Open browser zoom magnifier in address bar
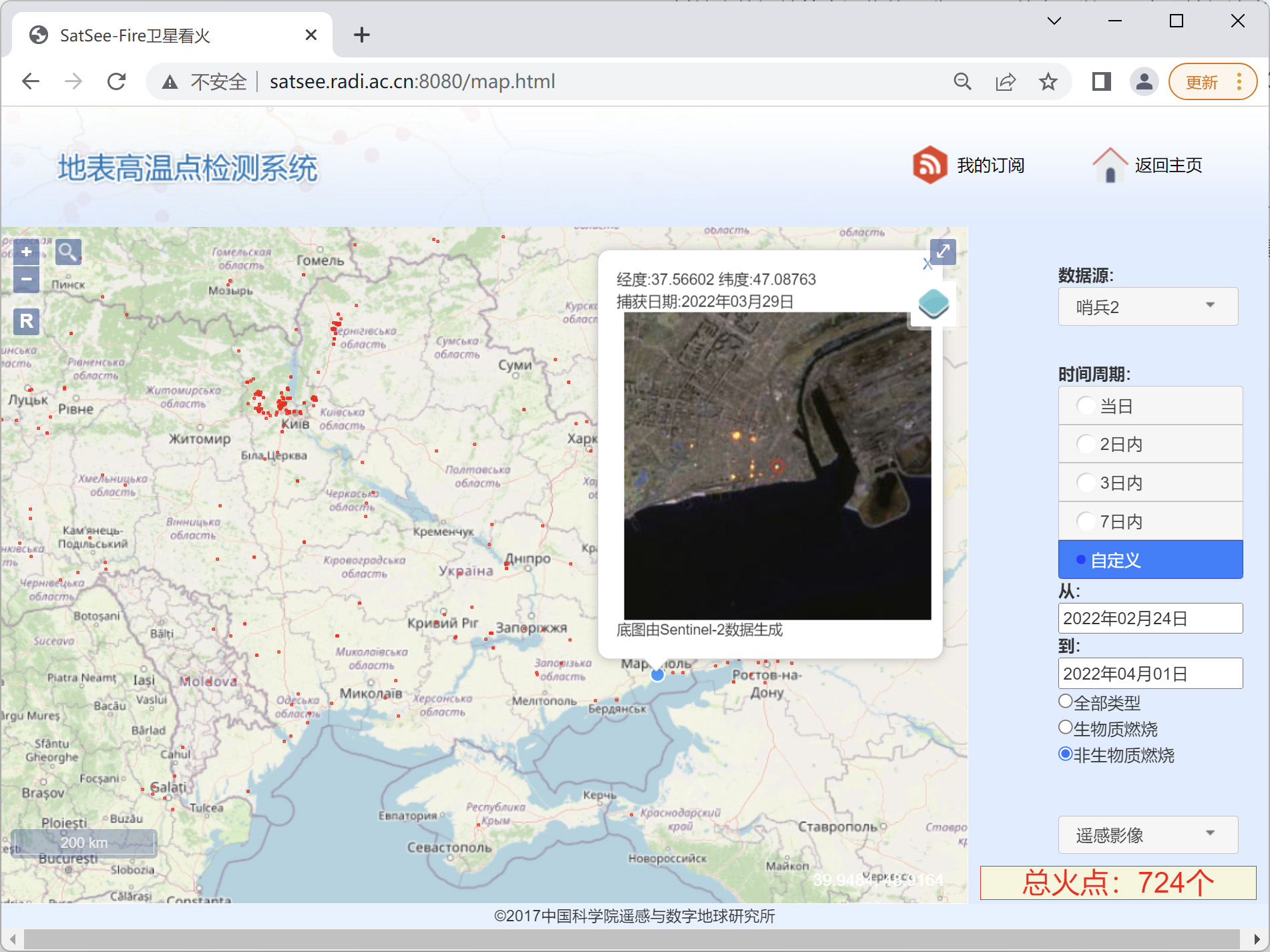The image size is (1270, 952). tap(962, 81)
